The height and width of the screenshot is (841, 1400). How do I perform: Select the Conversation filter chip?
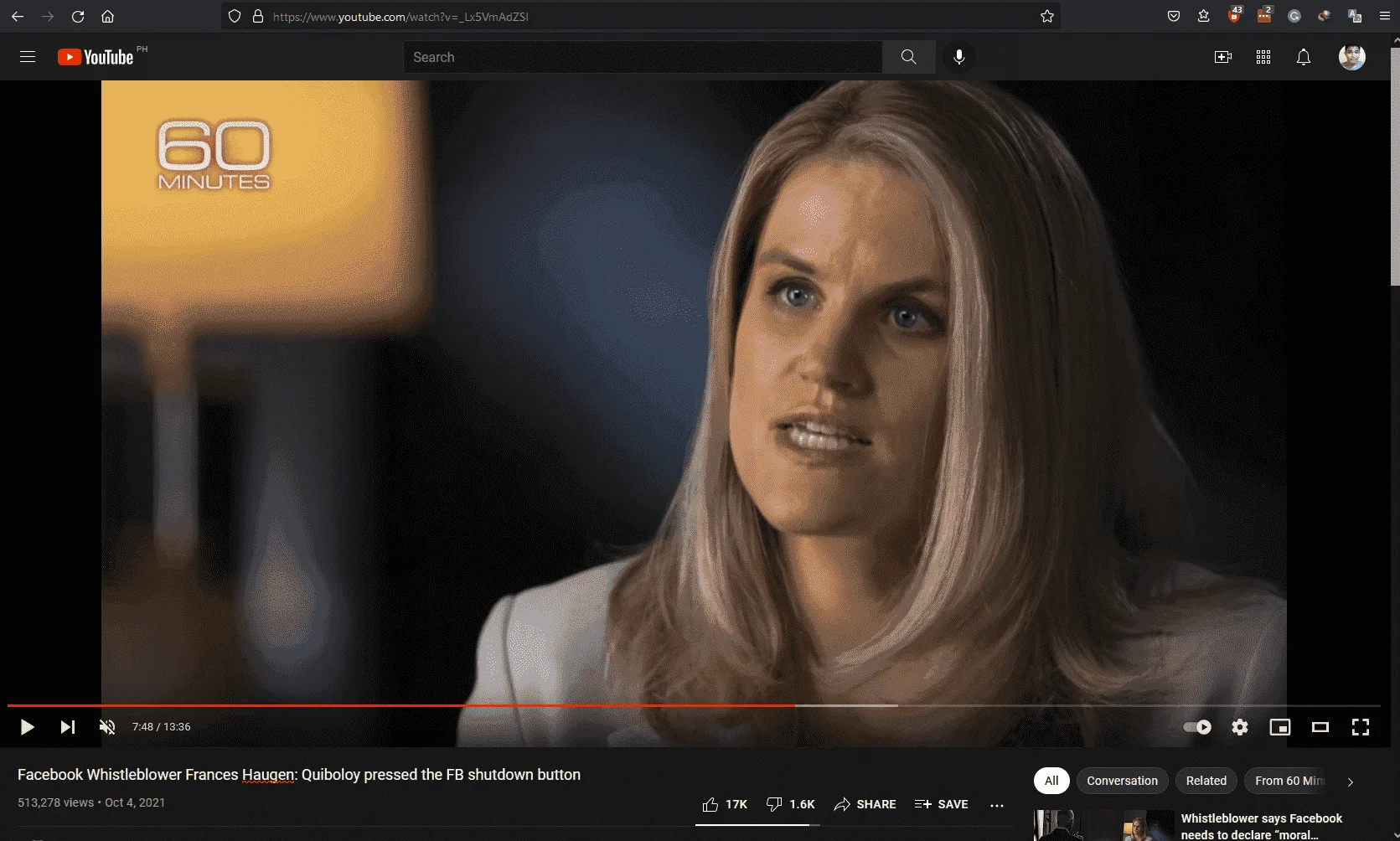[1123, 781]
